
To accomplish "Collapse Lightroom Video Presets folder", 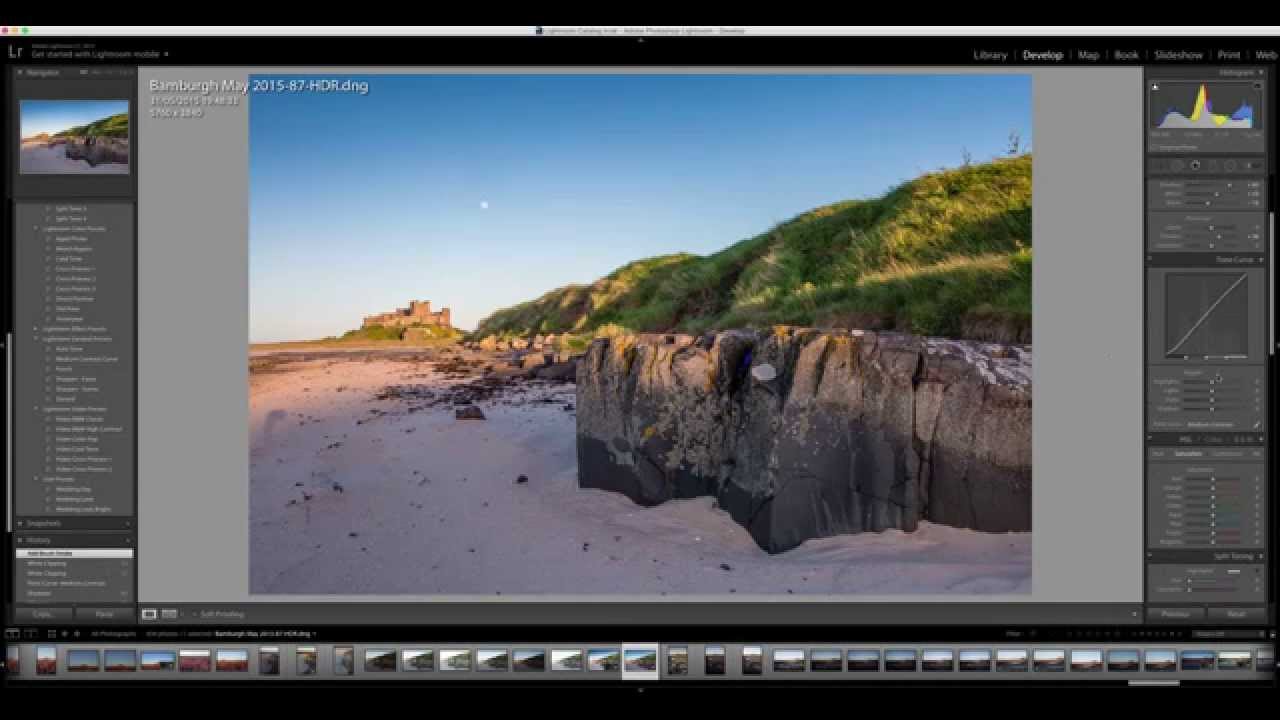I will (x=37, y=408).
